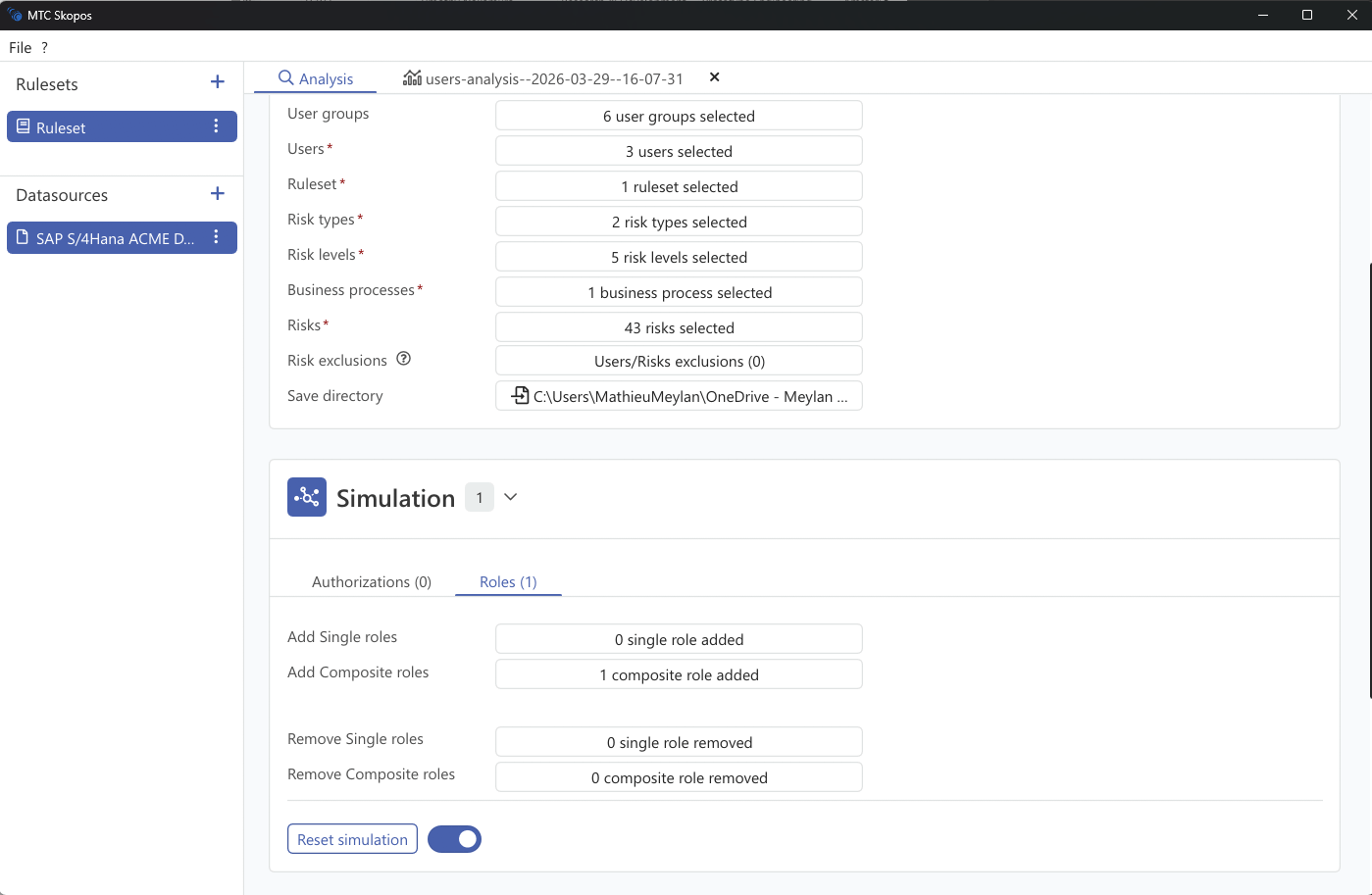
Task: Add a new datasource with the plus icon
Action: [x=217, y=193]
